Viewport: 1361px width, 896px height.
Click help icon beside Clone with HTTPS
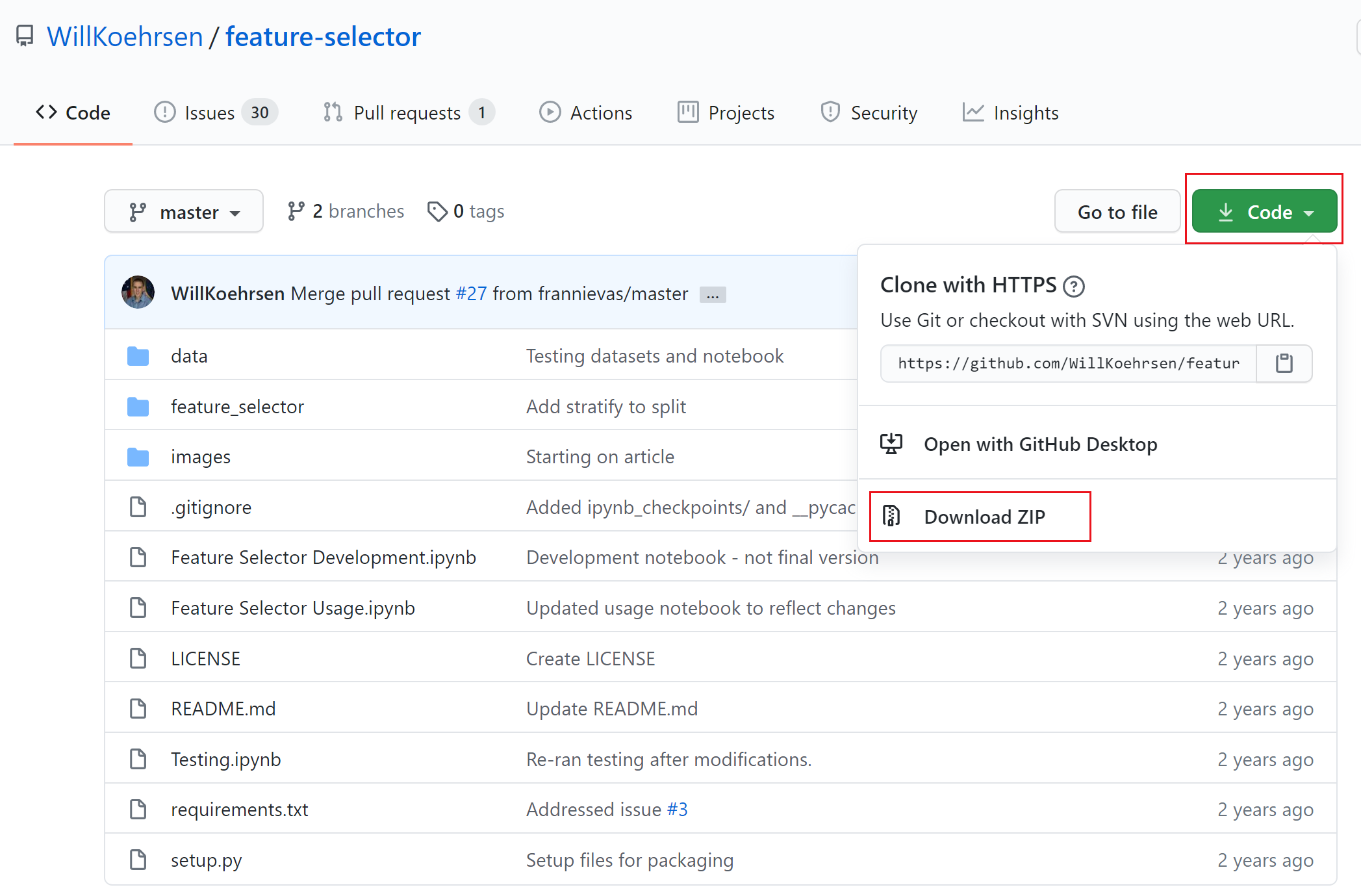pos(1073,286)
